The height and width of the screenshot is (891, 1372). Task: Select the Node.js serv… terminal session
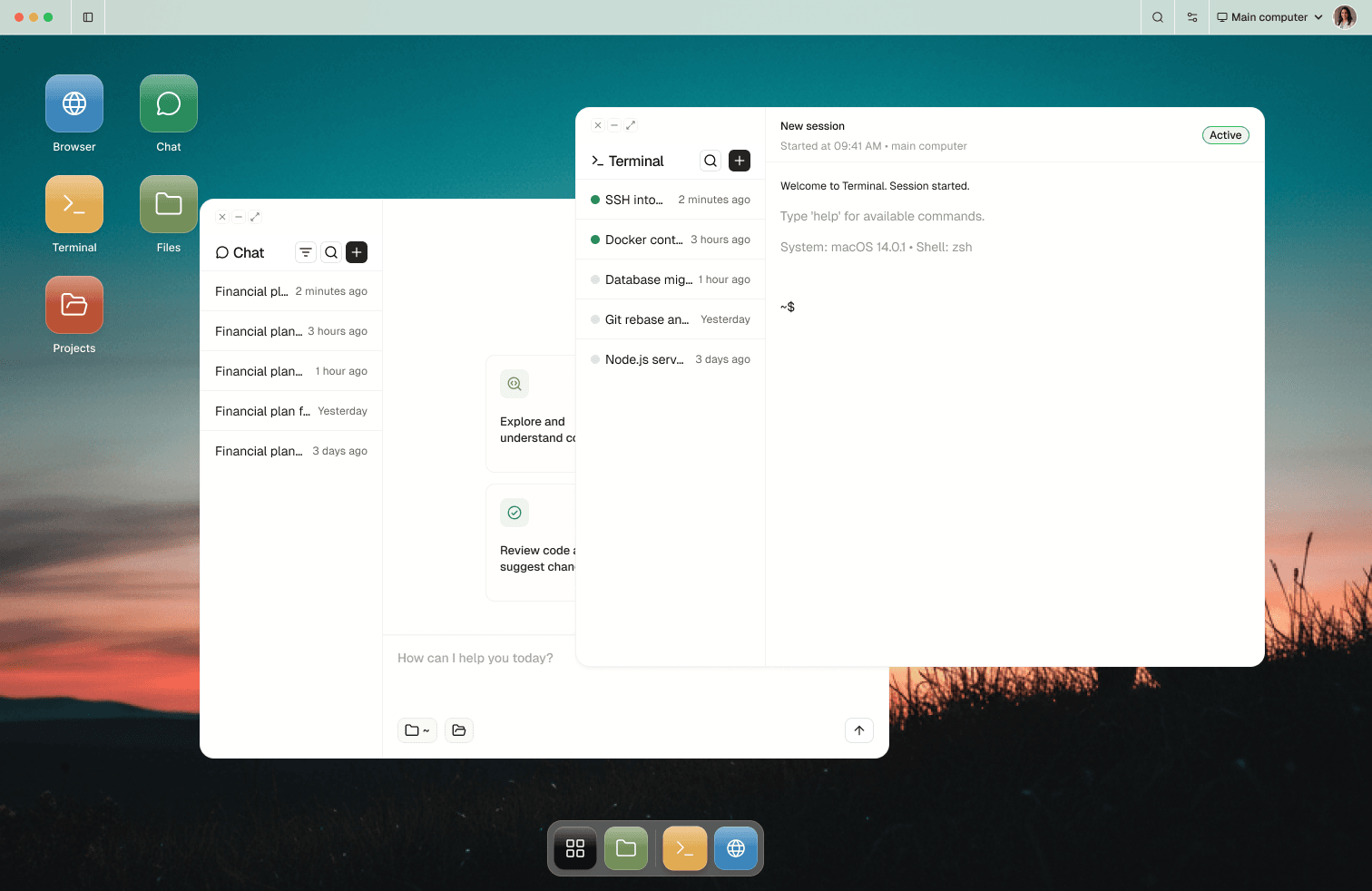[671, 359]
